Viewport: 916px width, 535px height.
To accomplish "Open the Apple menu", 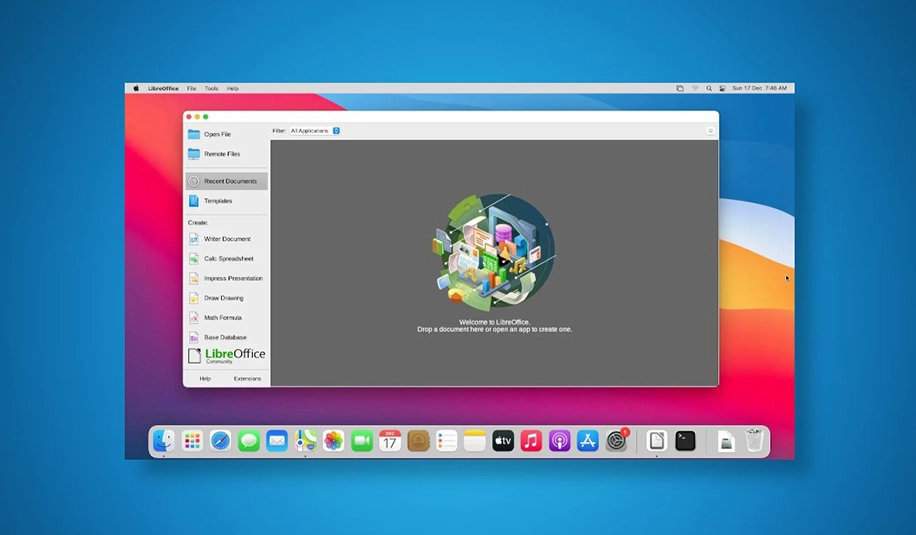I will 136,88.
